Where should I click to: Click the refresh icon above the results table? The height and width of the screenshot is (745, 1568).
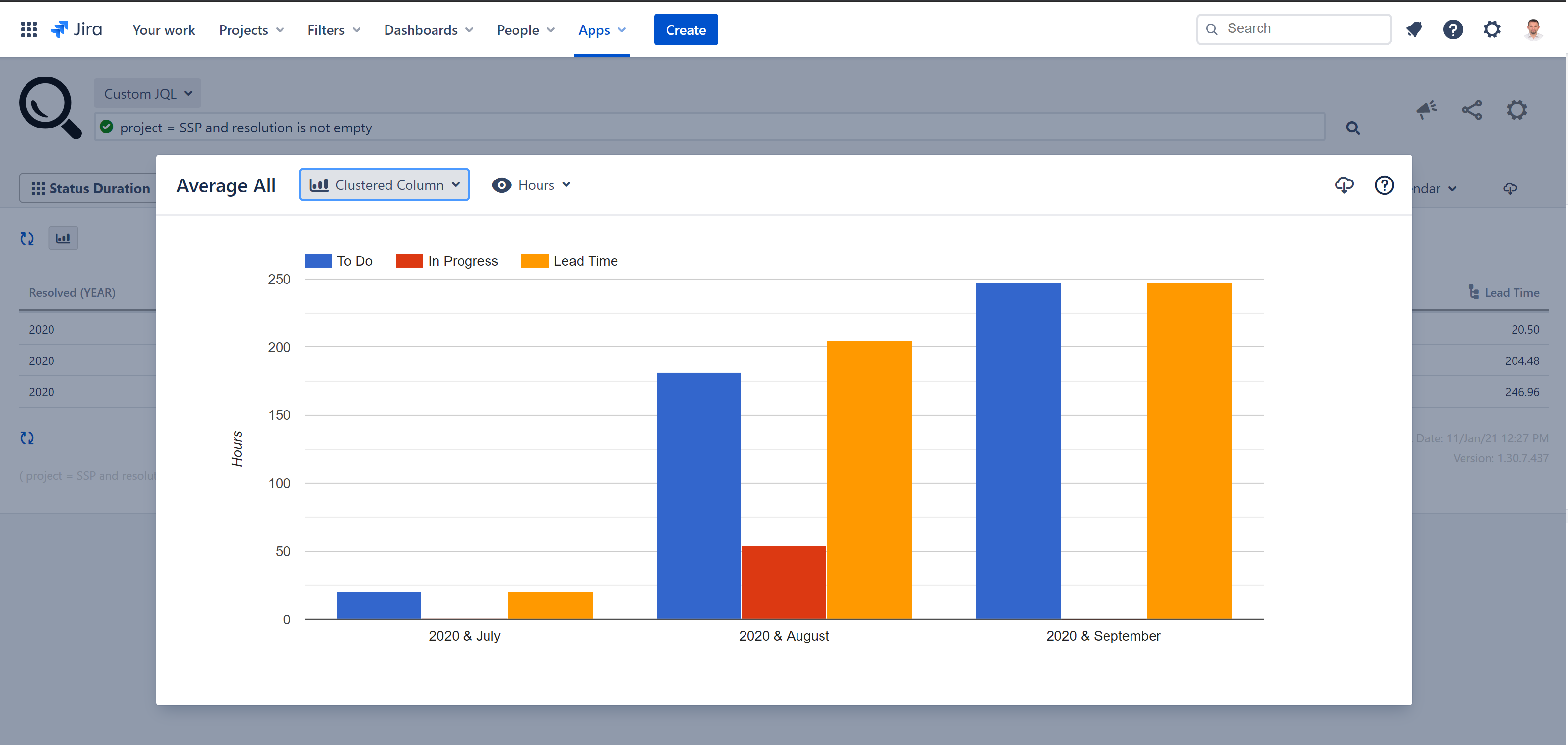pos(27,238)
